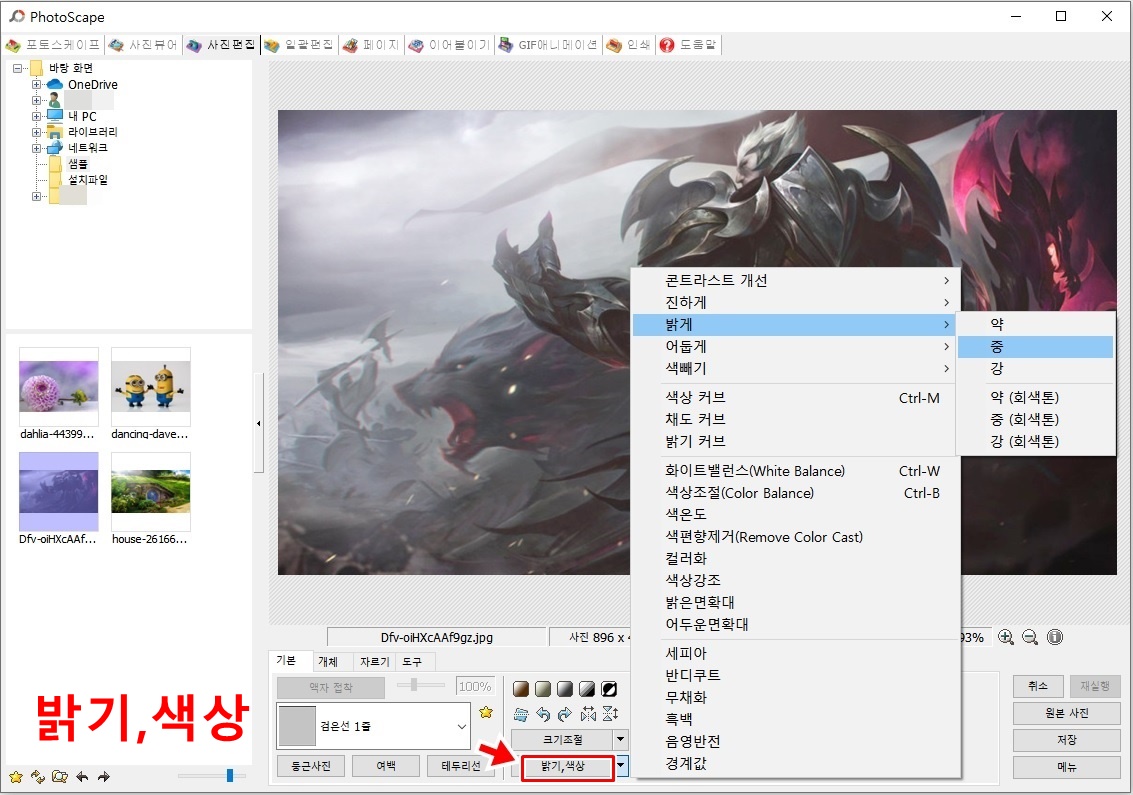Viewport: 1133px width, 795px height.
Task: Apply the grayscale gradient filter icon
Action: click(x=565, y=689)
